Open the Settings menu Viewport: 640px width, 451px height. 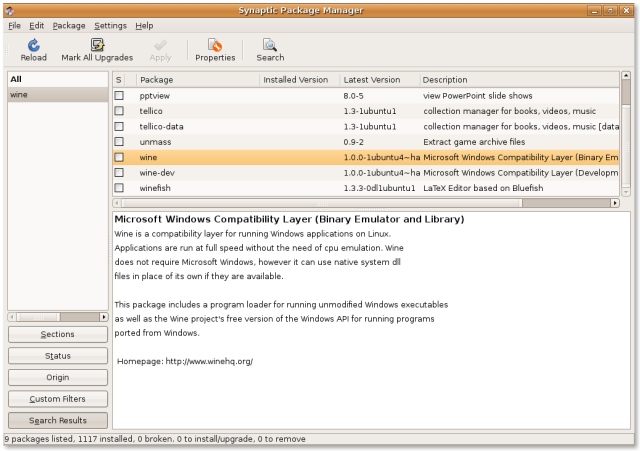pyautogui.click(x=110, y=25)
